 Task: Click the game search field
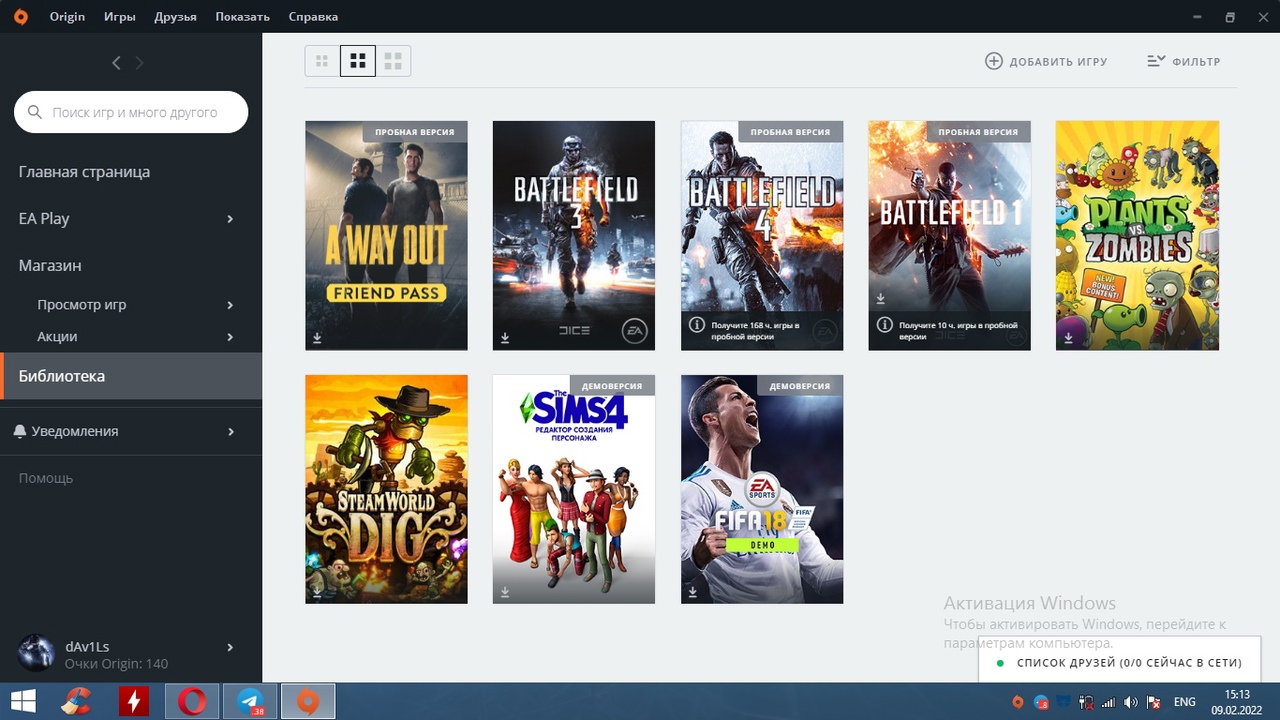pyautogui.click(x=131, y=113)
